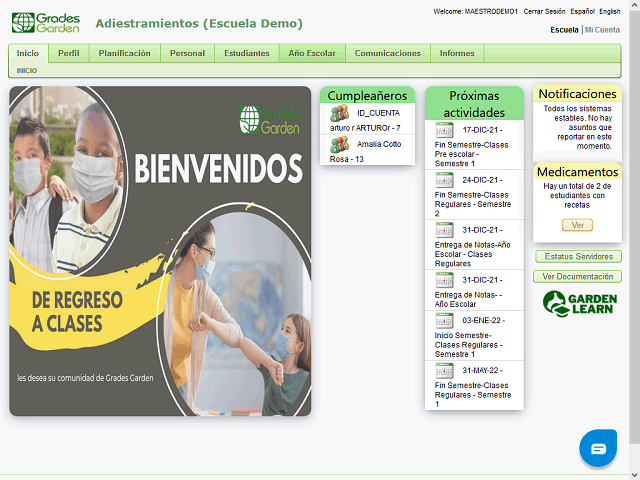This screenshot has height=480, width=640.
Task: Select the Mi Cuenta link
Action: (602, 30)
